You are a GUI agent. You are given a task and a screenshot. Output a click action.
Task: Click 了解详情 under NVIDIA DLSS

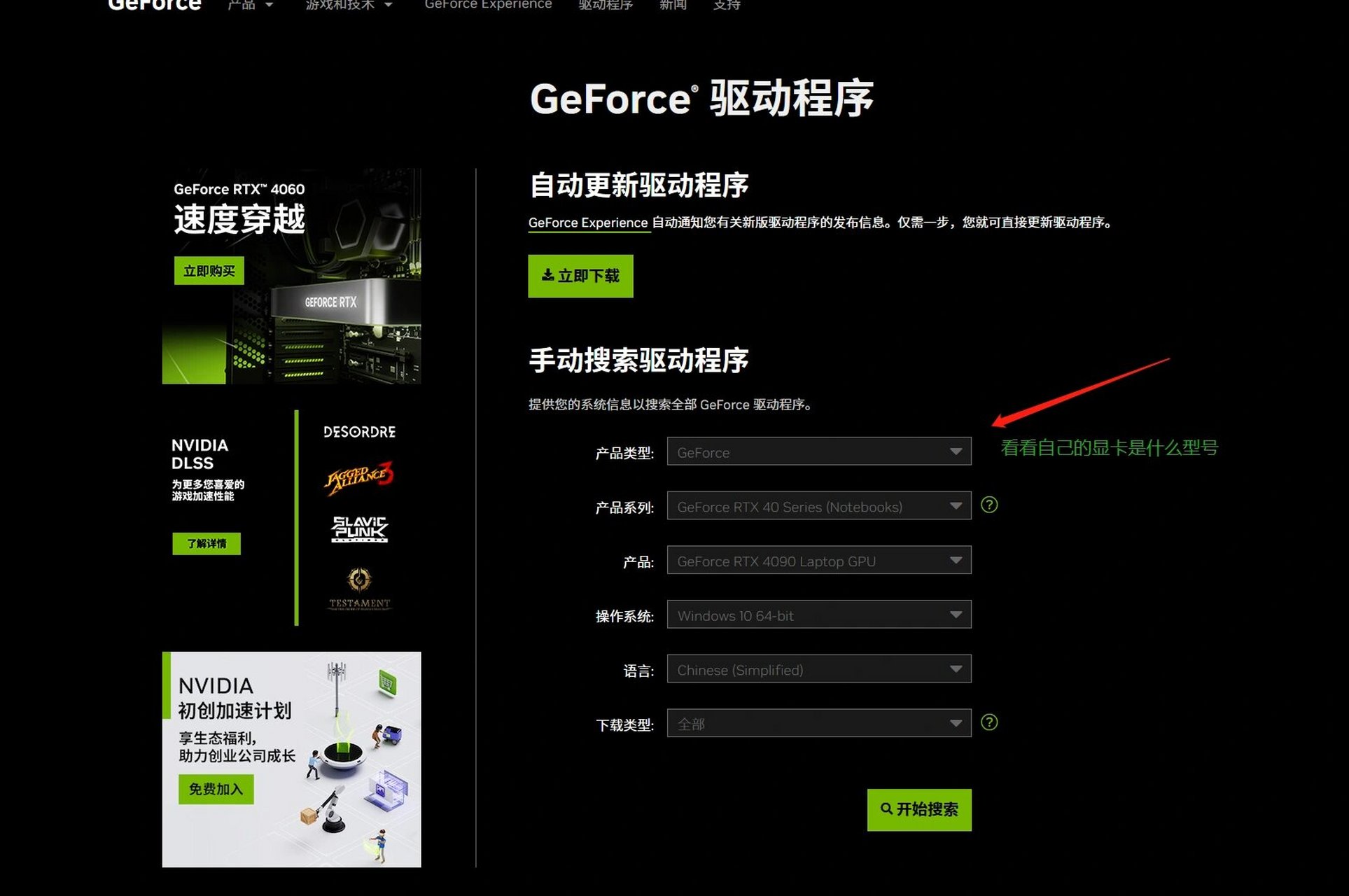tap(207, 544)
